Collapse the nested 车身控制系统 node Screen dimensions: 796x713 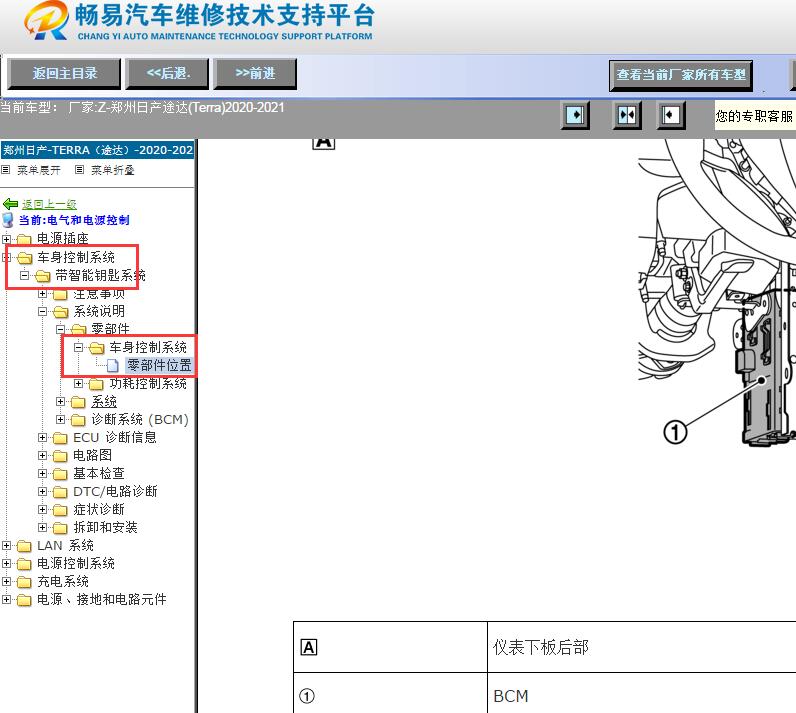point(78,348)
